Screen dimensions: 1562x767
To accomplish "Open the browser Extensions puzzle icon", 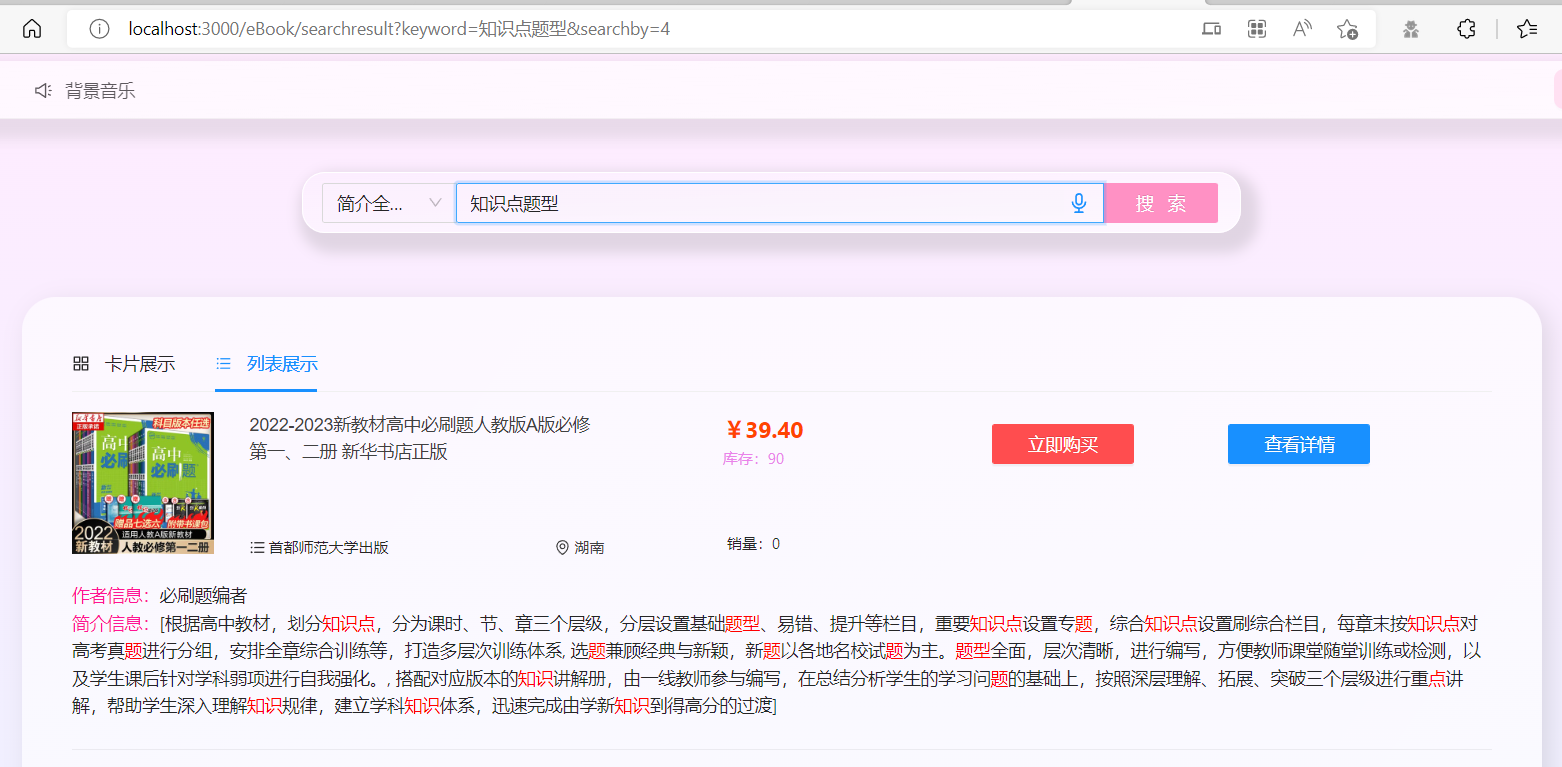I will coord(1466,29).
